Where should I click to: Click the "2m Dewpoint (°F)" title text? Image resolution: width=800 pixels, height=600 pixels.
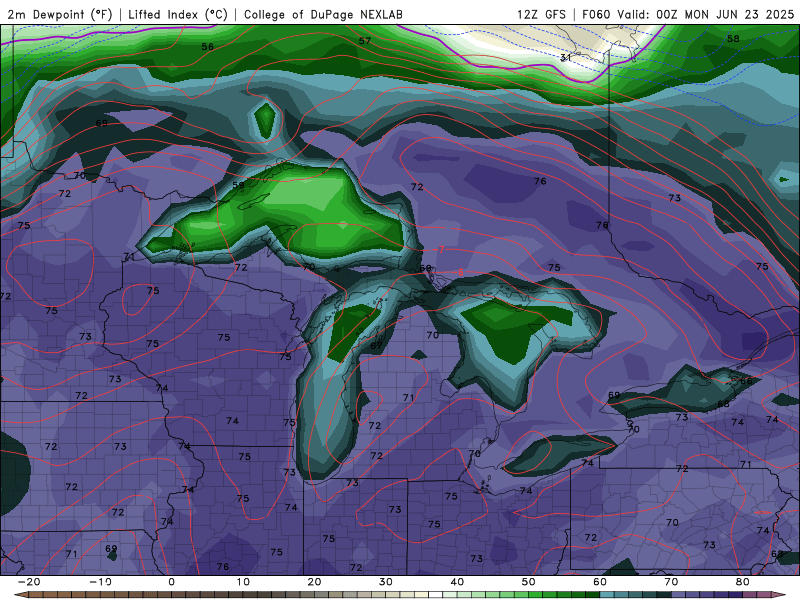60,15
